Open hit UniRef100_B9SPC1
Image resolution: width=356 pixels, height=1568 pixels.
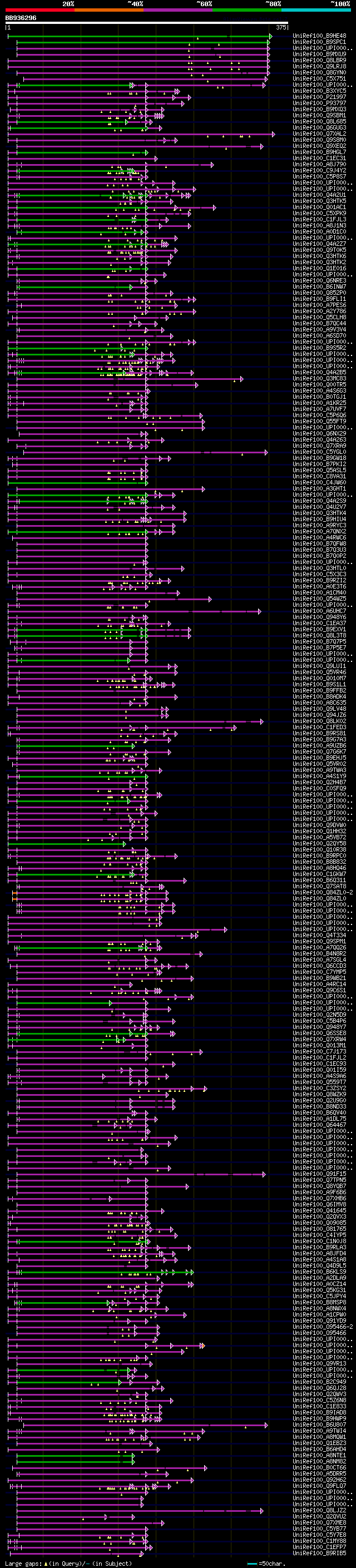(x=319, y=42)
